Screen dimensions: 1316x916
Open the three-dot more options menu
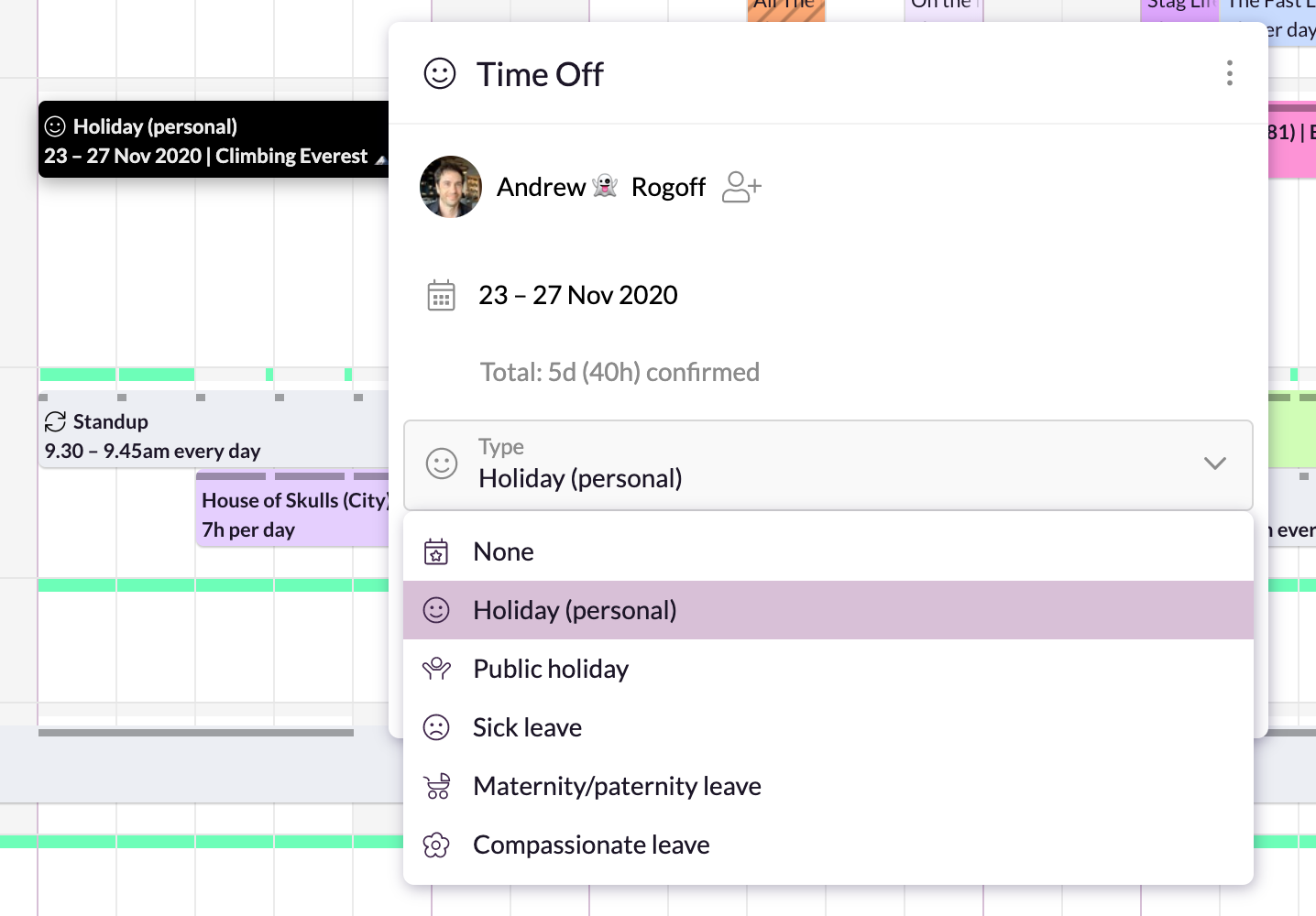point(1229,73)
